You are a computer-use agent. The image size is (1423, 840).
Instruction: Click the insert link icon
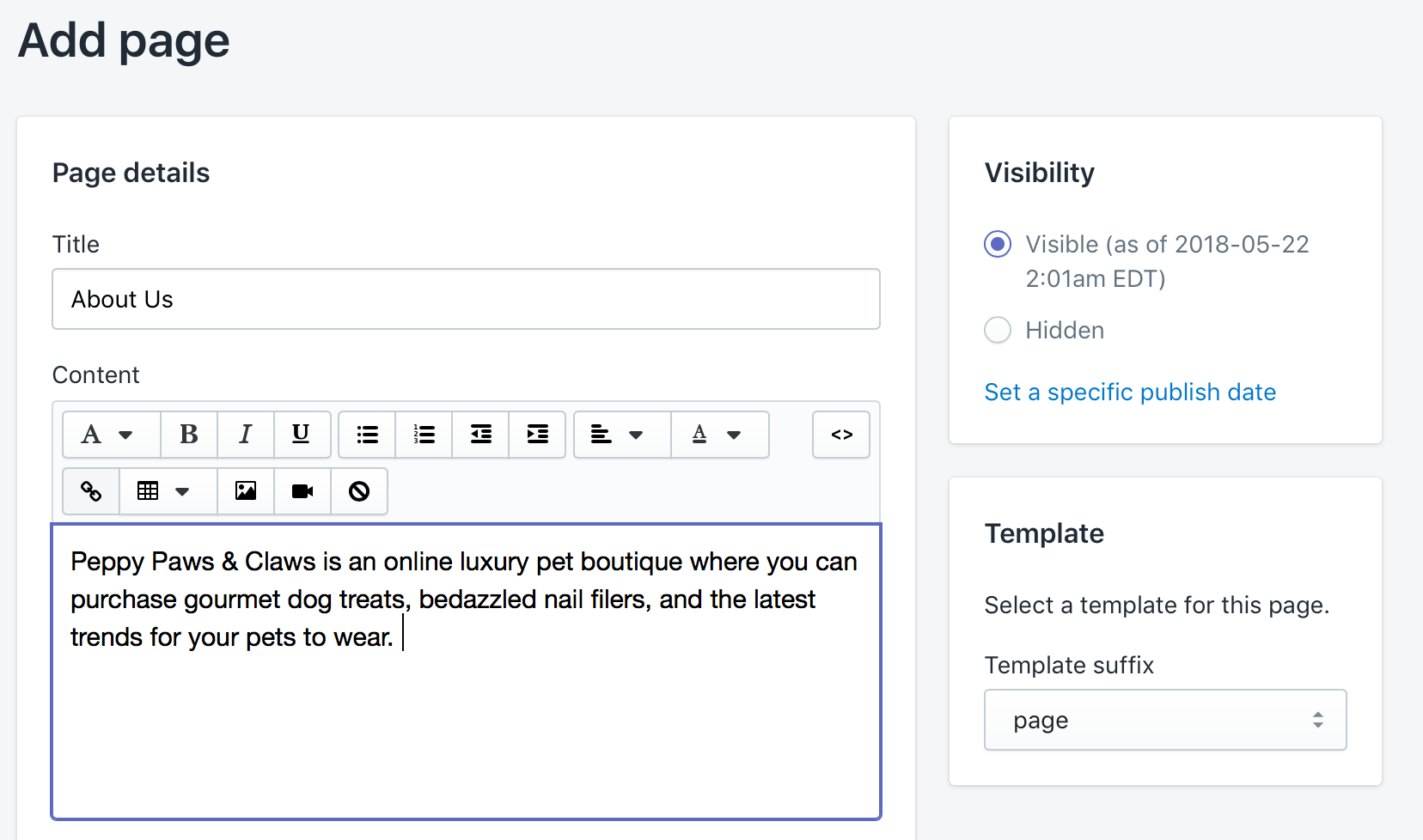tap(91, 491)
